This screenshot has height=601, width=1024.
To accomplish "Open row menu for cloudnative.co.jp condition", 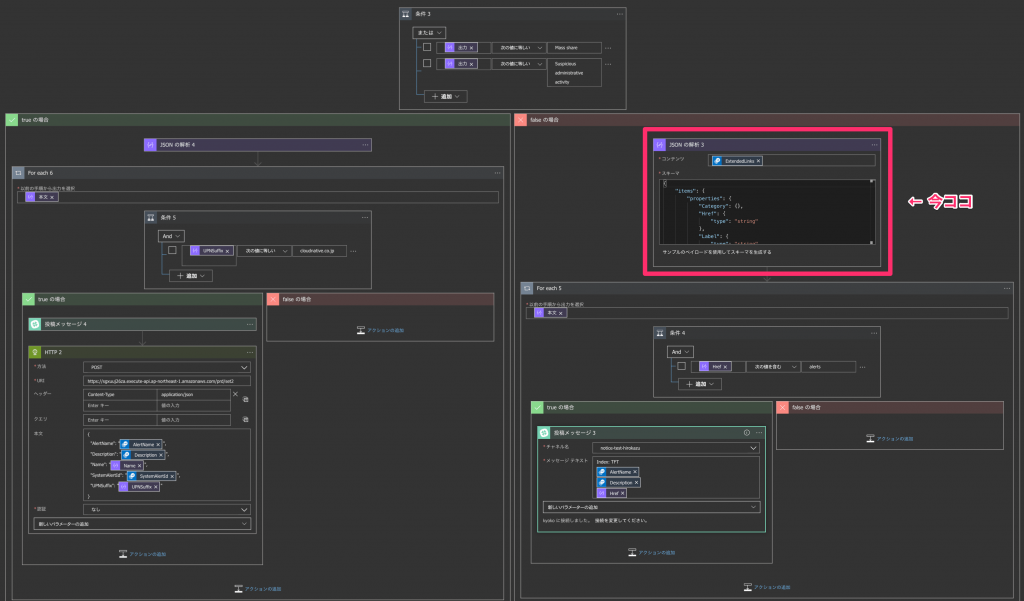I will coord(353,251).
